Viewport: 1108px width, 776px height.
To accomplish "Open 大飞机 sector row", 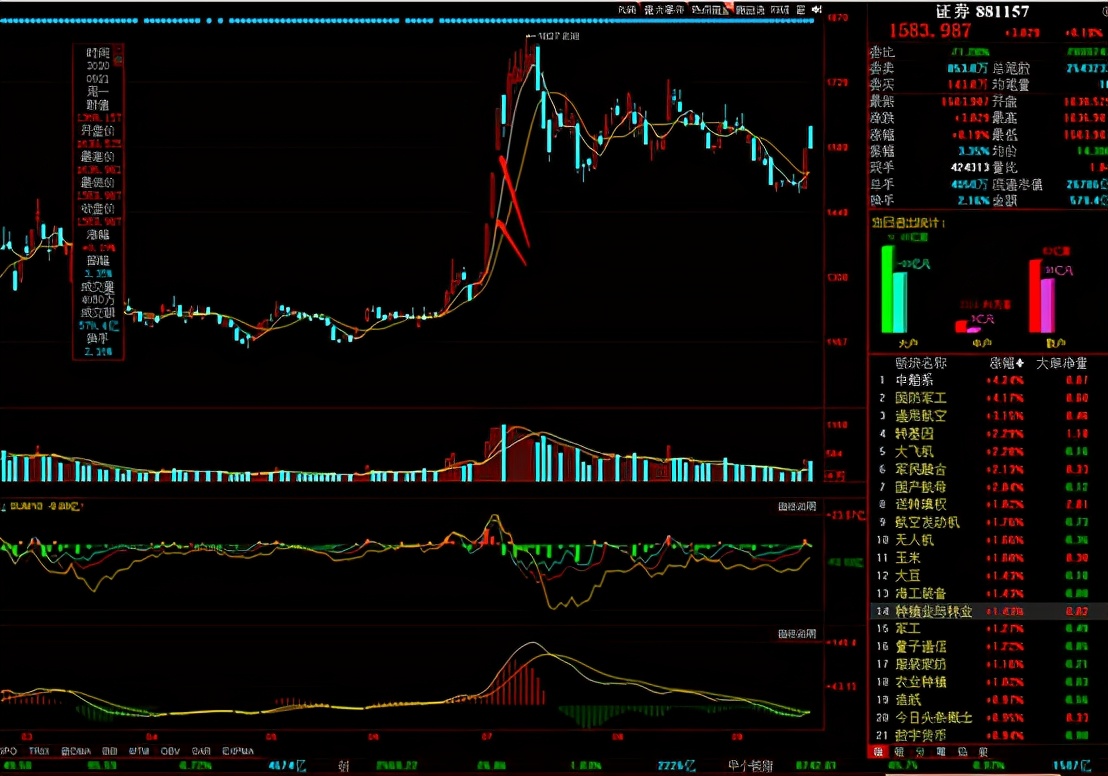I will tap(989, 452).
